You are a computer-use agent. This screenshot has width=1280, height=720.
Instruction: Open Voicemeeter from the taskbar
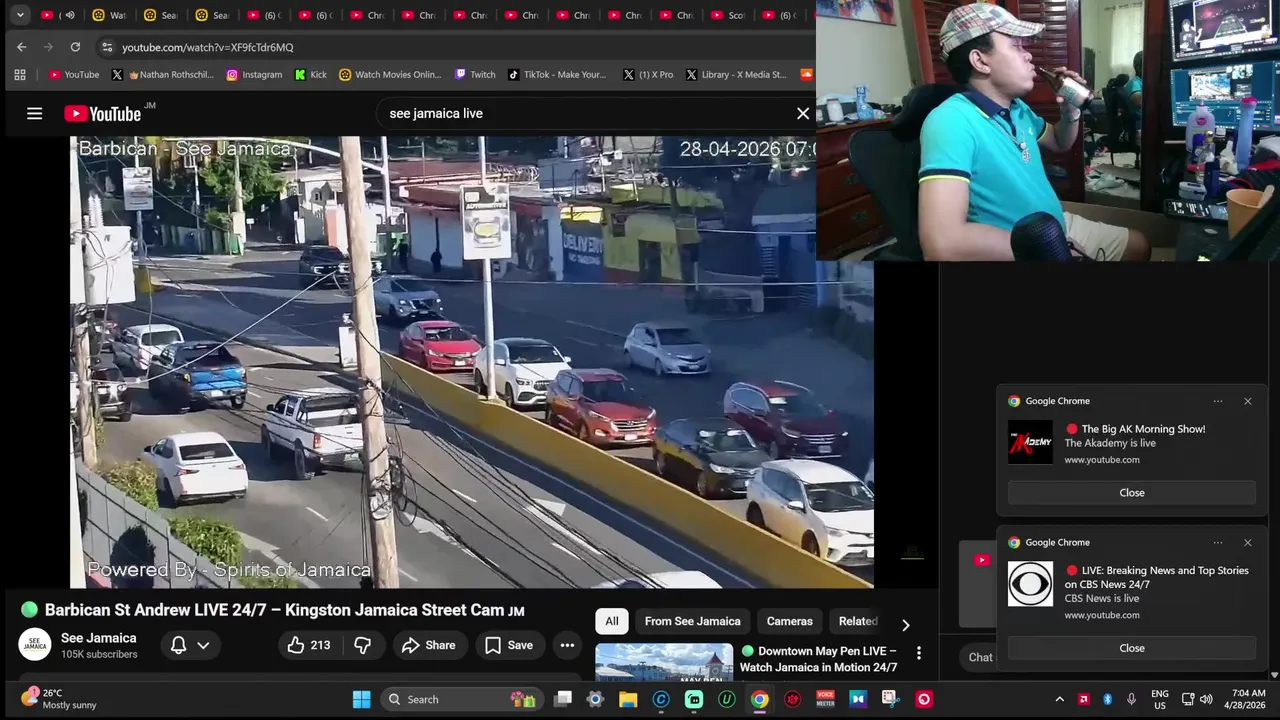[x=826, y=699]
